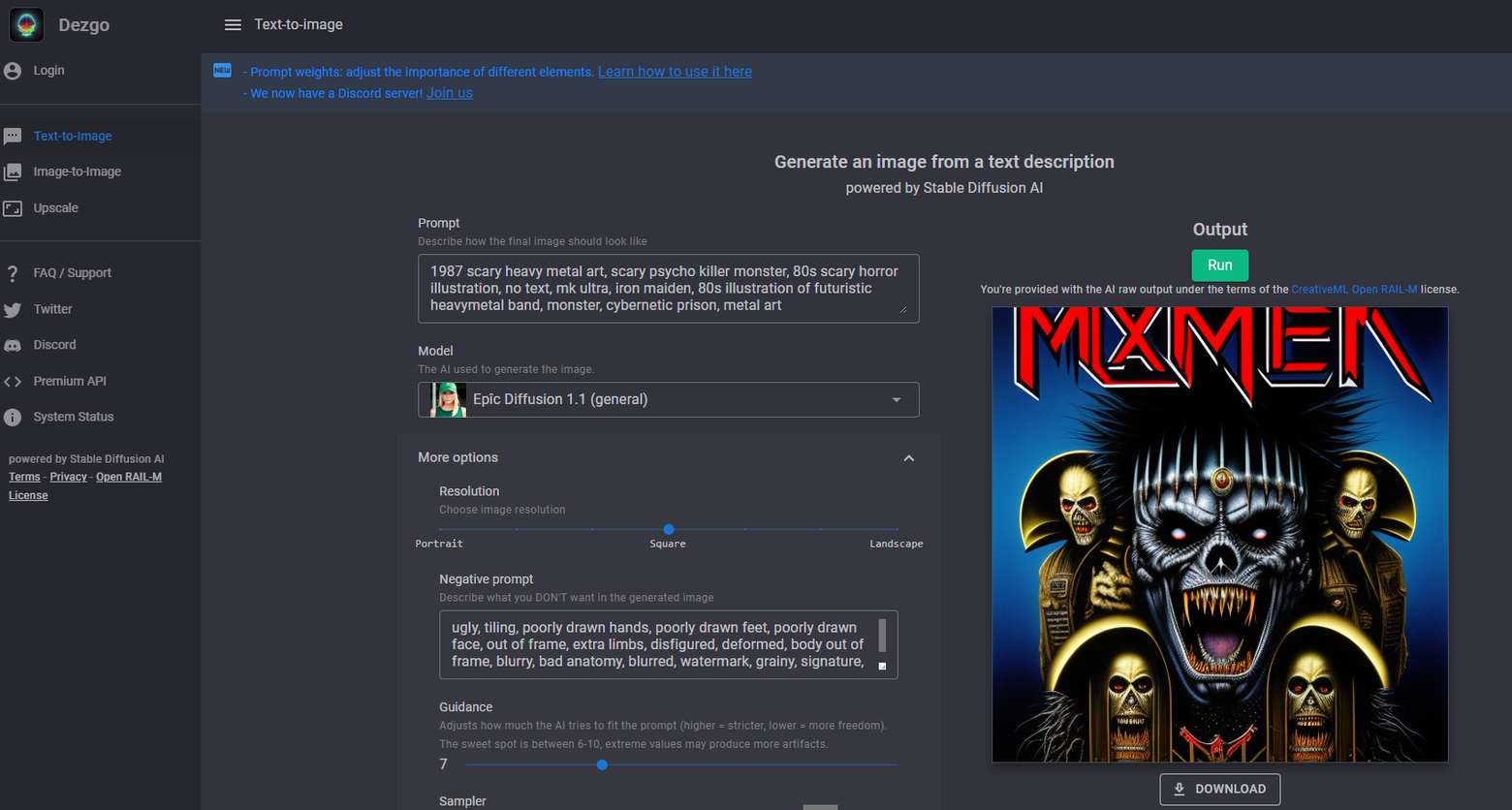Open the Privacy footer link

68,477
